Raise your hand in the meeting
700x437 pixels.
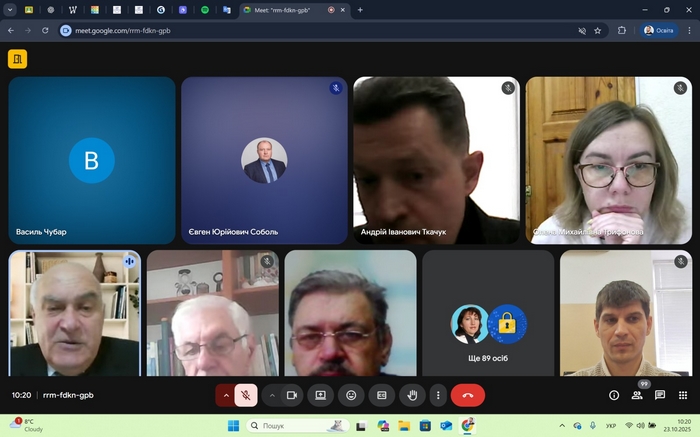coord(412,395)
